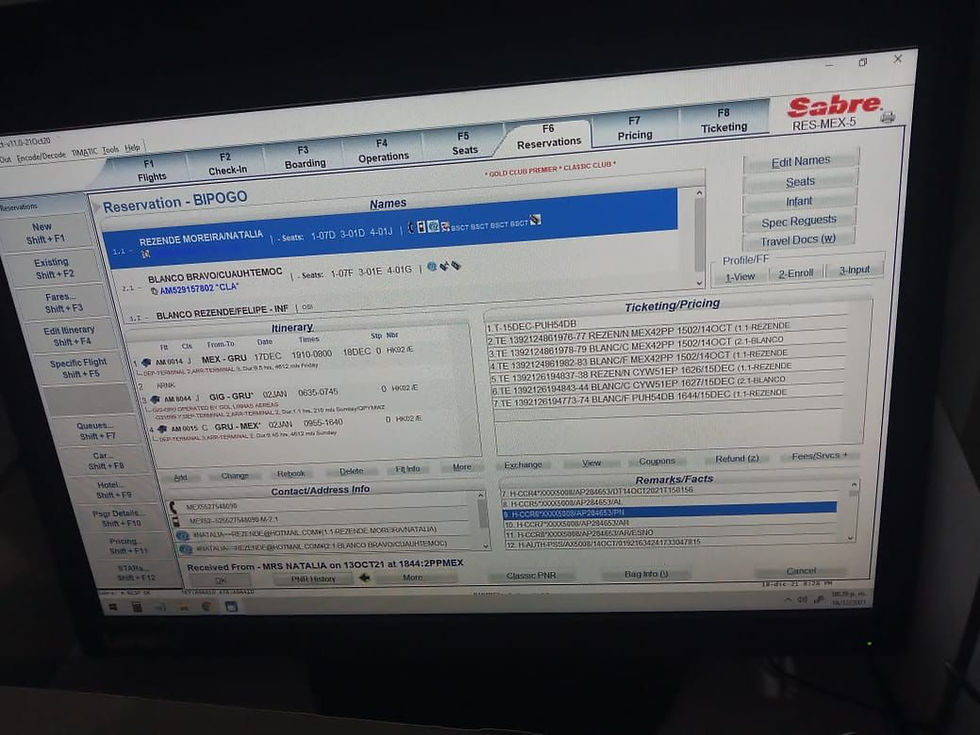Click the Cancel button
This screenshot has width=980, height=735.
[x=801, y=571]
